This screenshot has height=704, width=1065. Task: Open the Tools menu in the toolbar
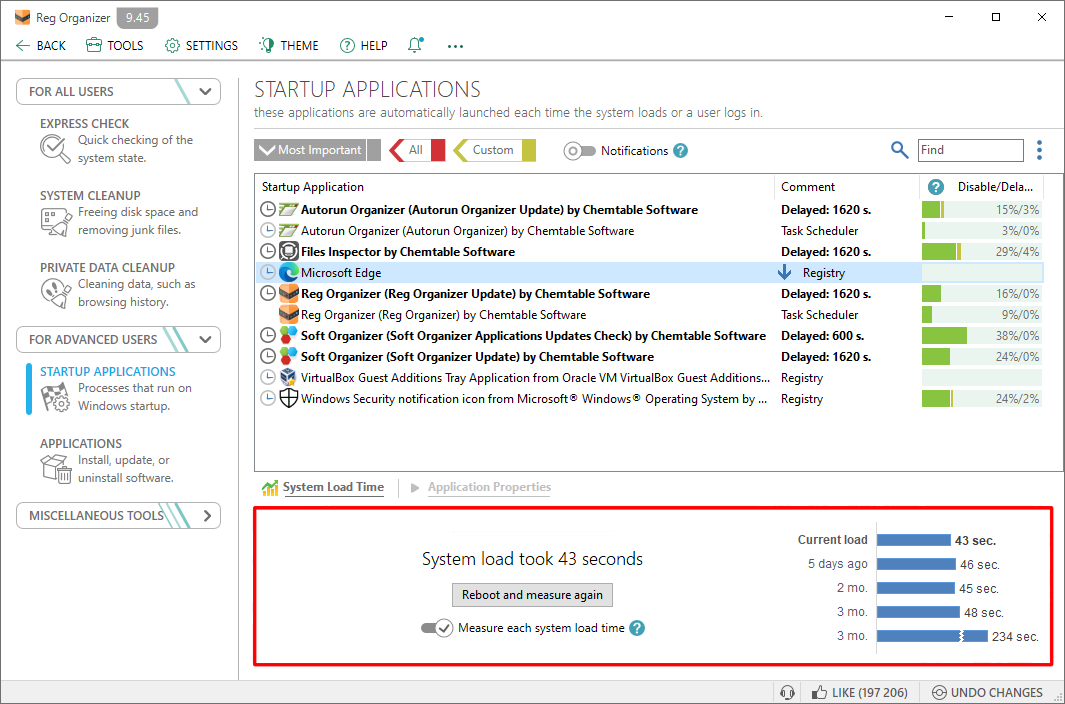pos(114,45)
